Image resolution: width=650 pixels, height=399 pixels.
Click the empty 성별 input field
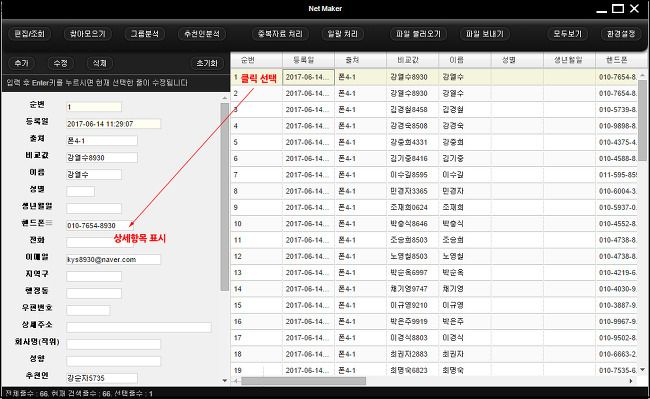[x=80, y=191]
